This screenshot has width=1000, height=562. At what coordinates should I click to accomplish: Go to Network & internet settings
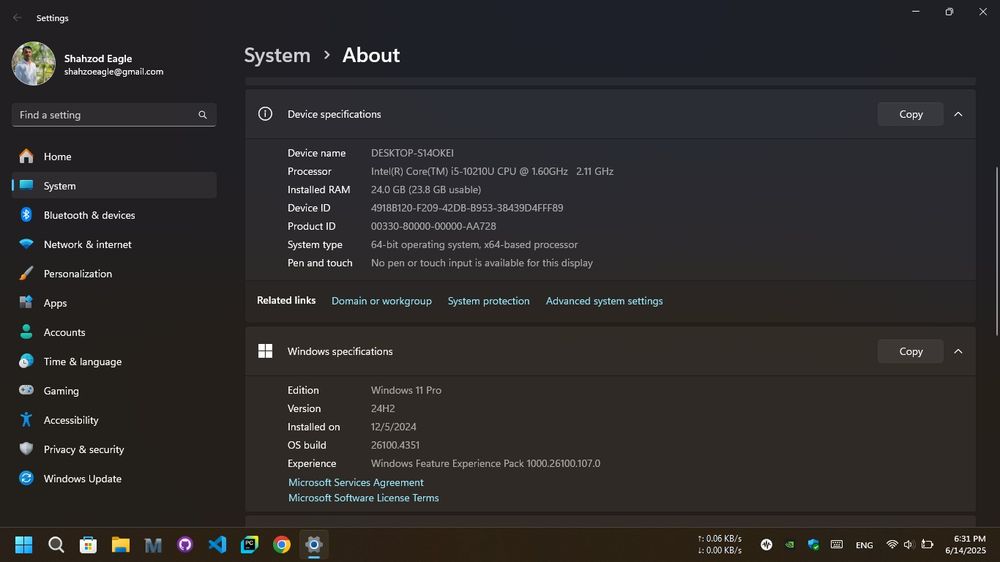114,244
